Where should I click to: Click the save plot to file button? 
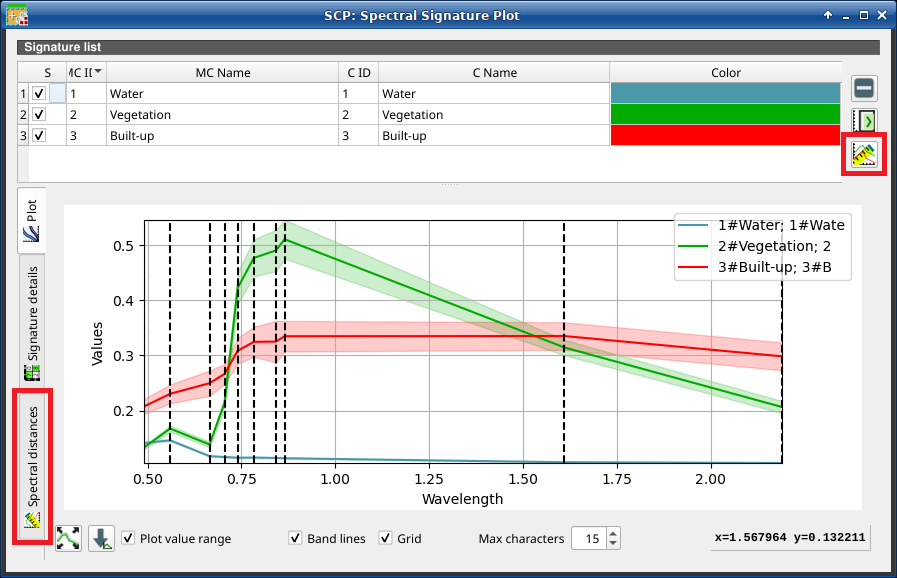click(101, 539)
